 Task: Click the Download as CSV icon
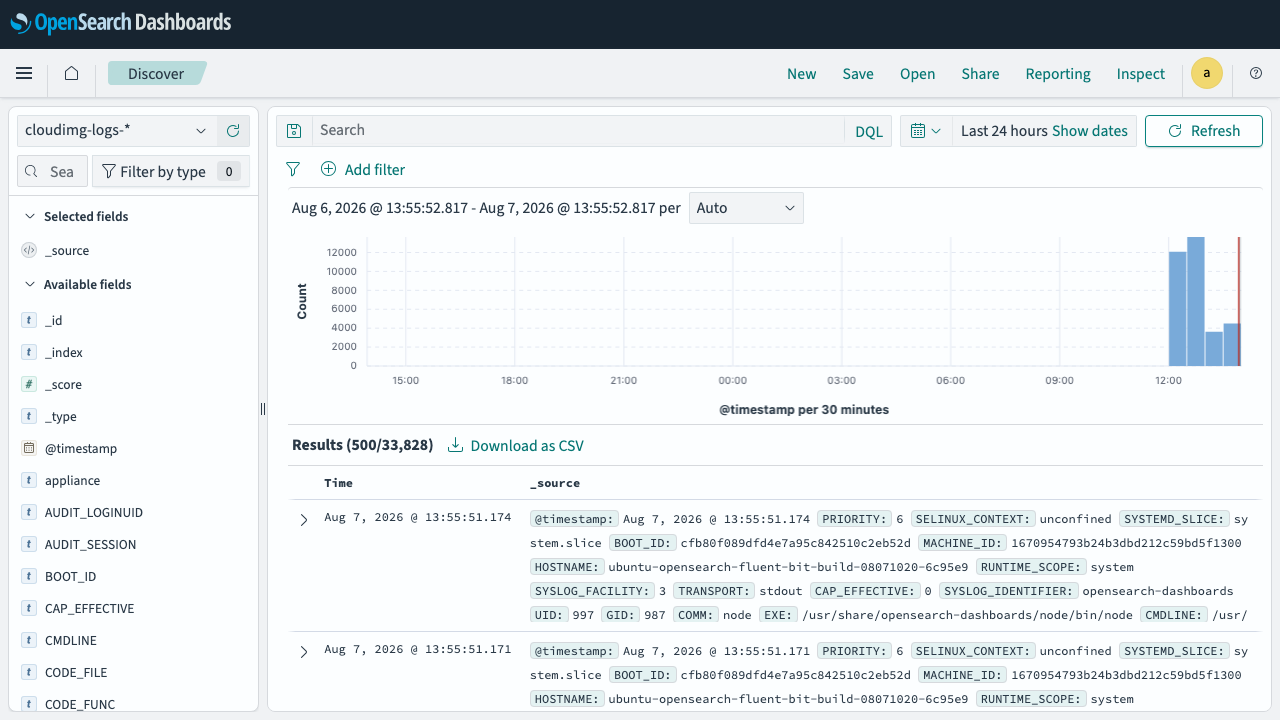pos(455,445)
